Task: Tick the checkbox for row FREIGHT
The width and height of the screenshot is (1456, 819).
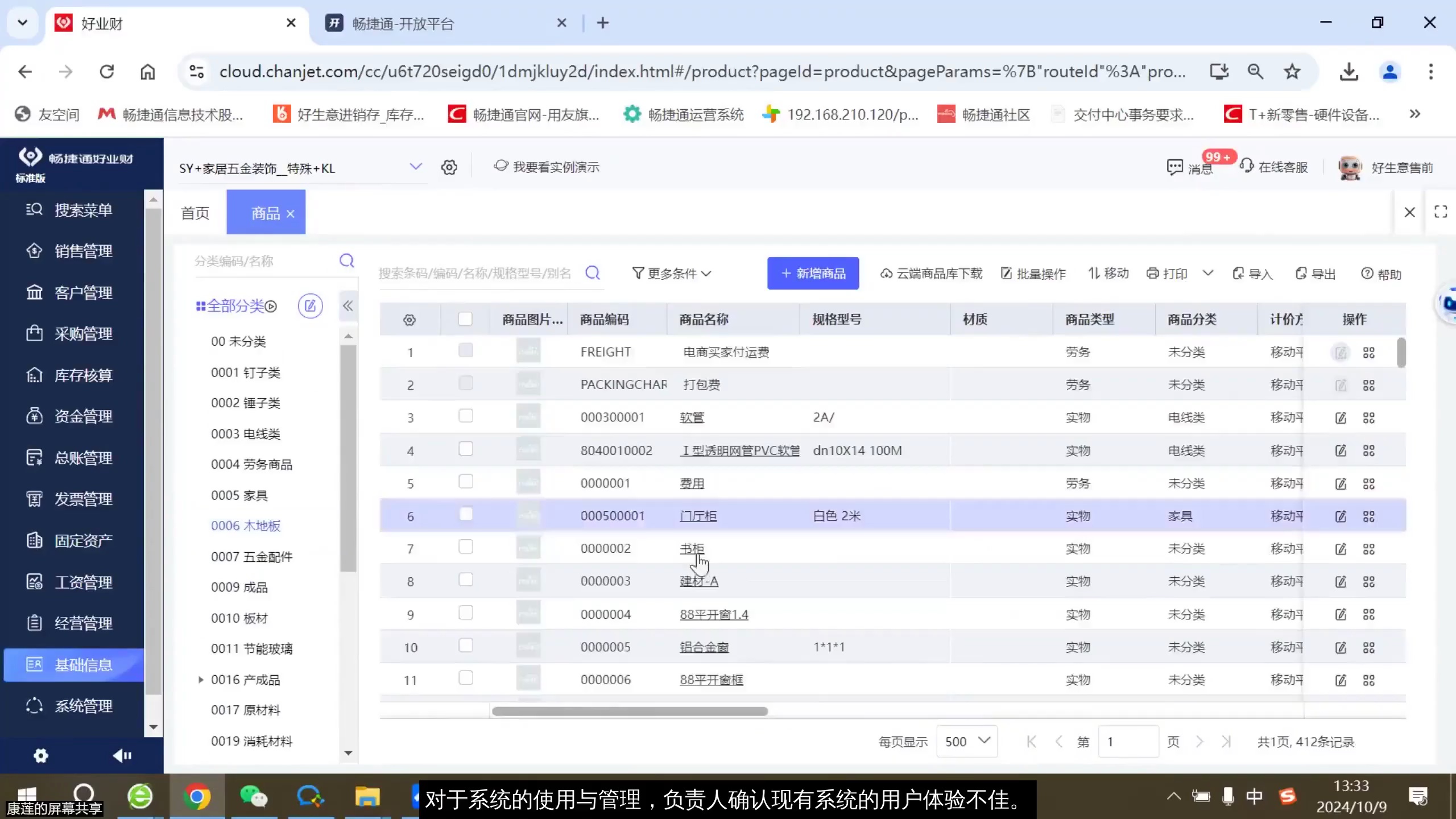Action: 465,351
